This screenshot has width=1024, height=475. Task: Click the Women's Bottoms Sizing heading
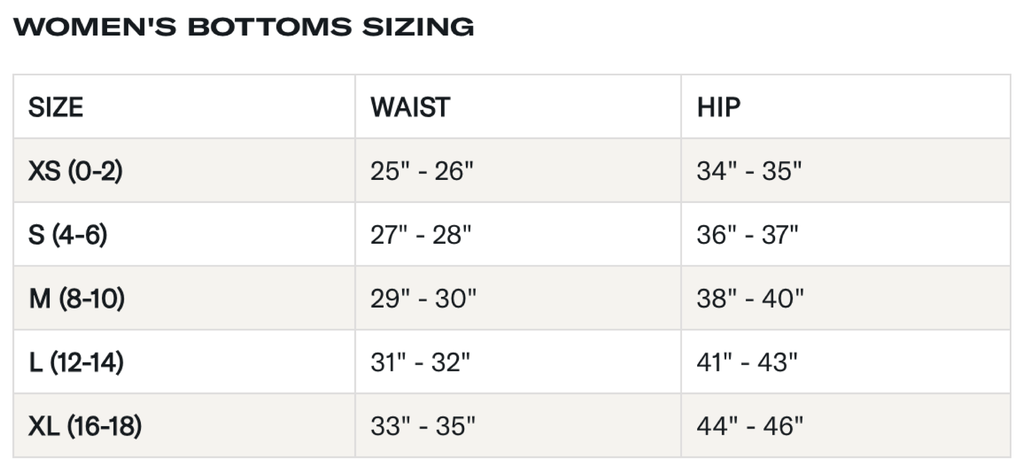click(x=244, y=27)
